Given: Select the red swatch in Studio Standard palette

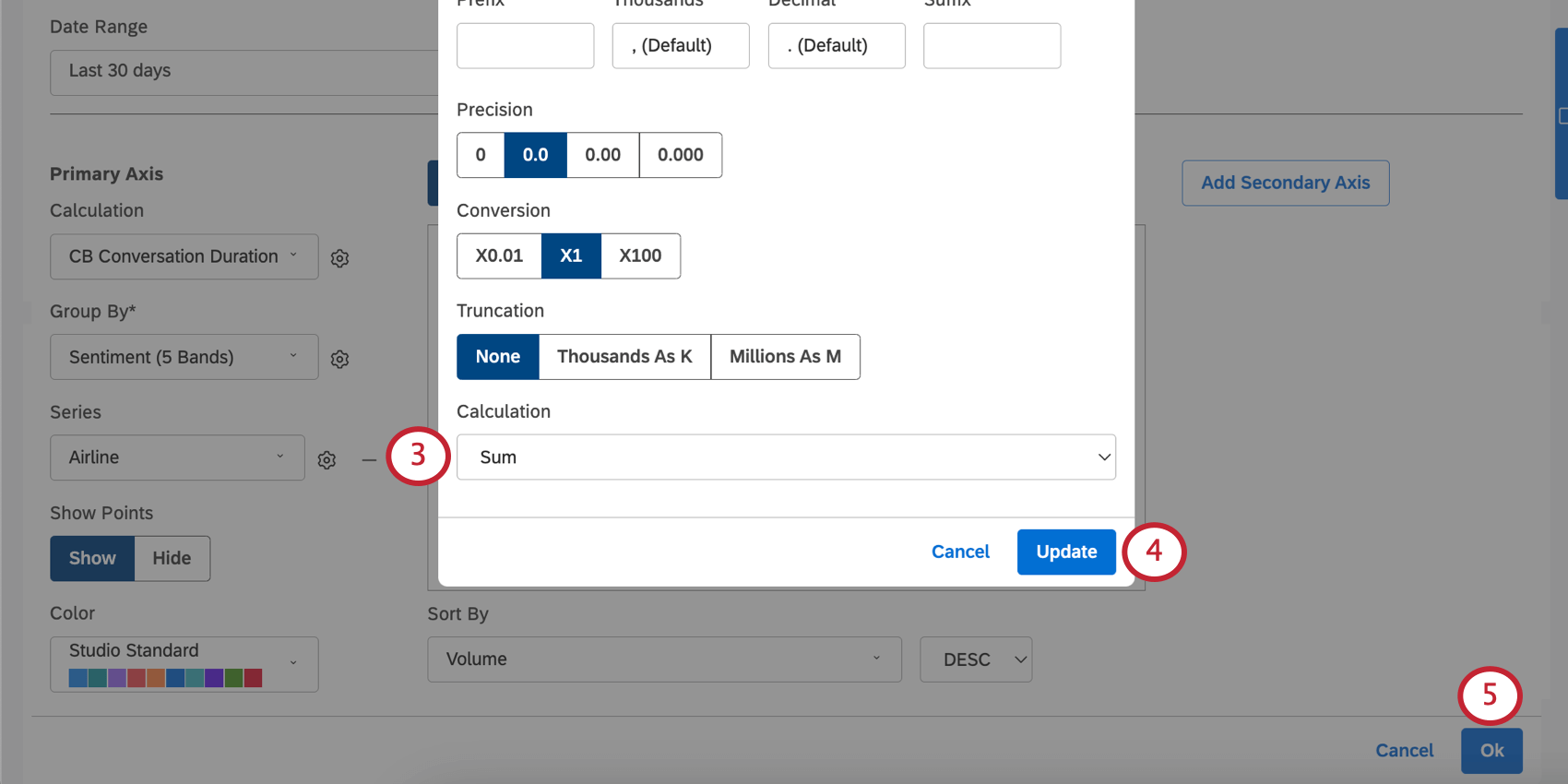Looking at the screenshot, I should coord(253,677).
